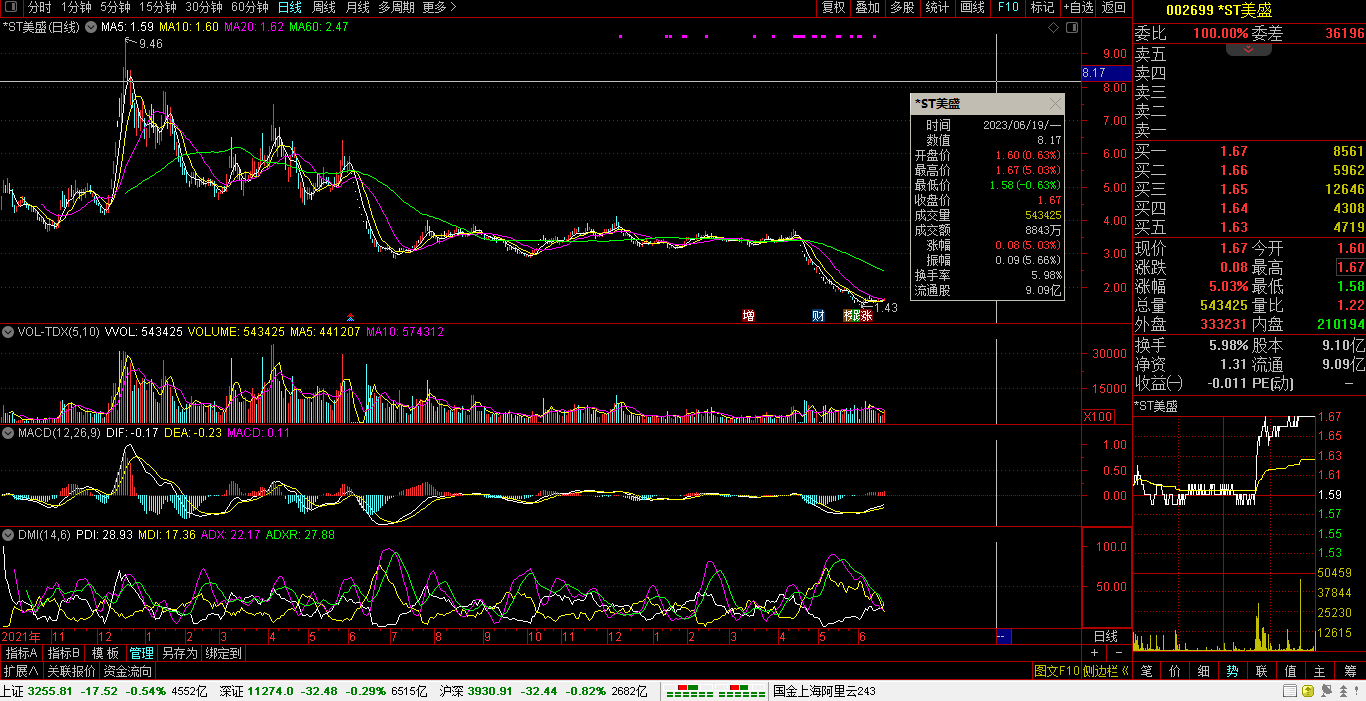
Task: Select the 价 price tab
Action: coord(1176,671)
